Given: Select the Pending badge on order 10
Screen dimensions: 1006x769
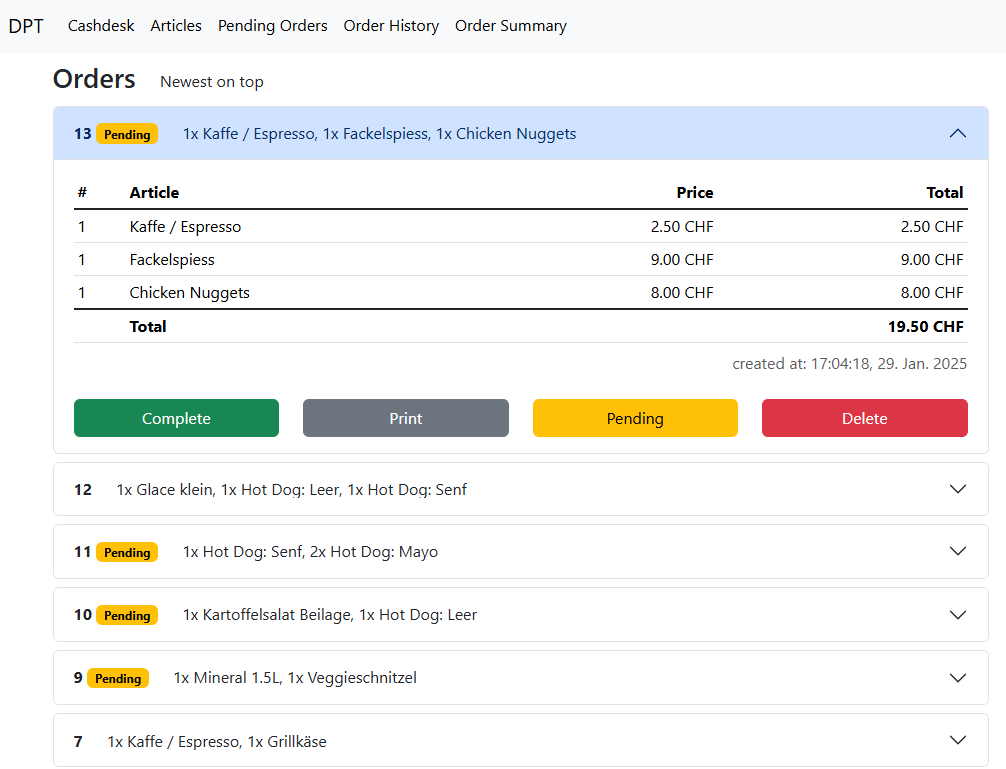Looking at the screenshot, I should pos(127,615).
